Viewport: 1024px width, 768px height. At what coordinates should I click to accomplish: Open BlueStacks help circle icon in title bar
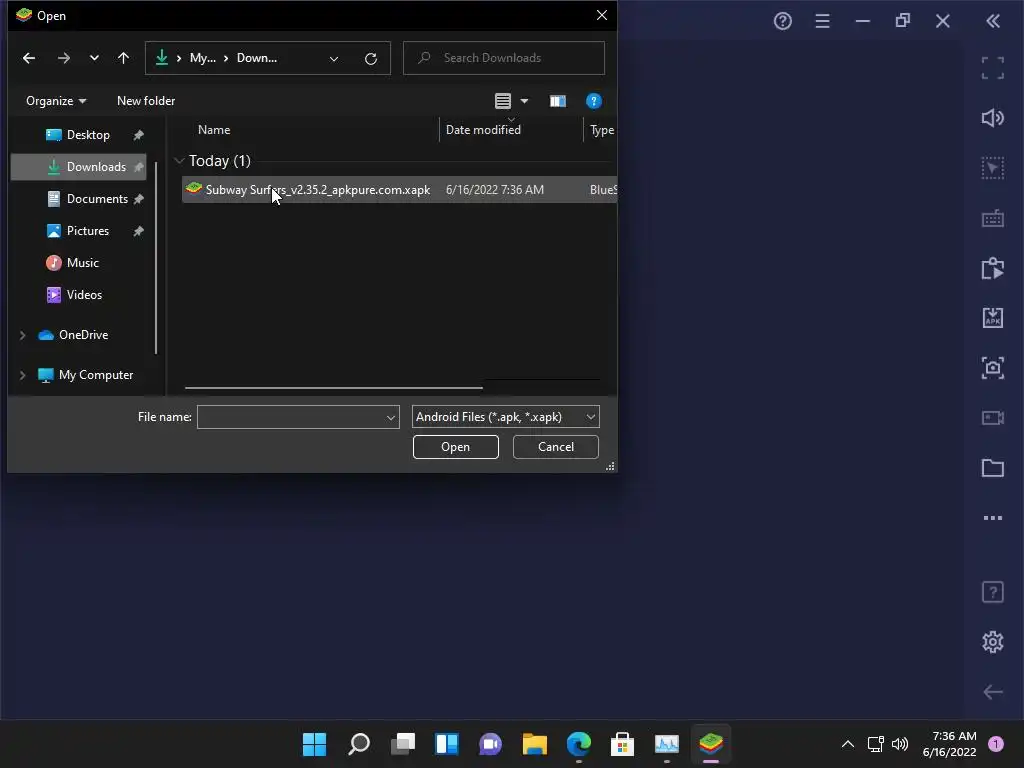[x=782, y=21]
